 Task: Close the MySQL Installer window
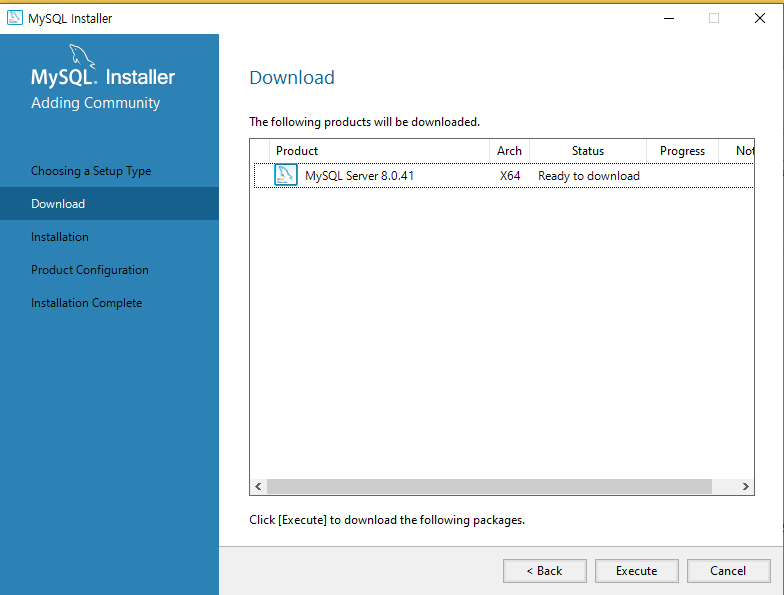point(760,18)
